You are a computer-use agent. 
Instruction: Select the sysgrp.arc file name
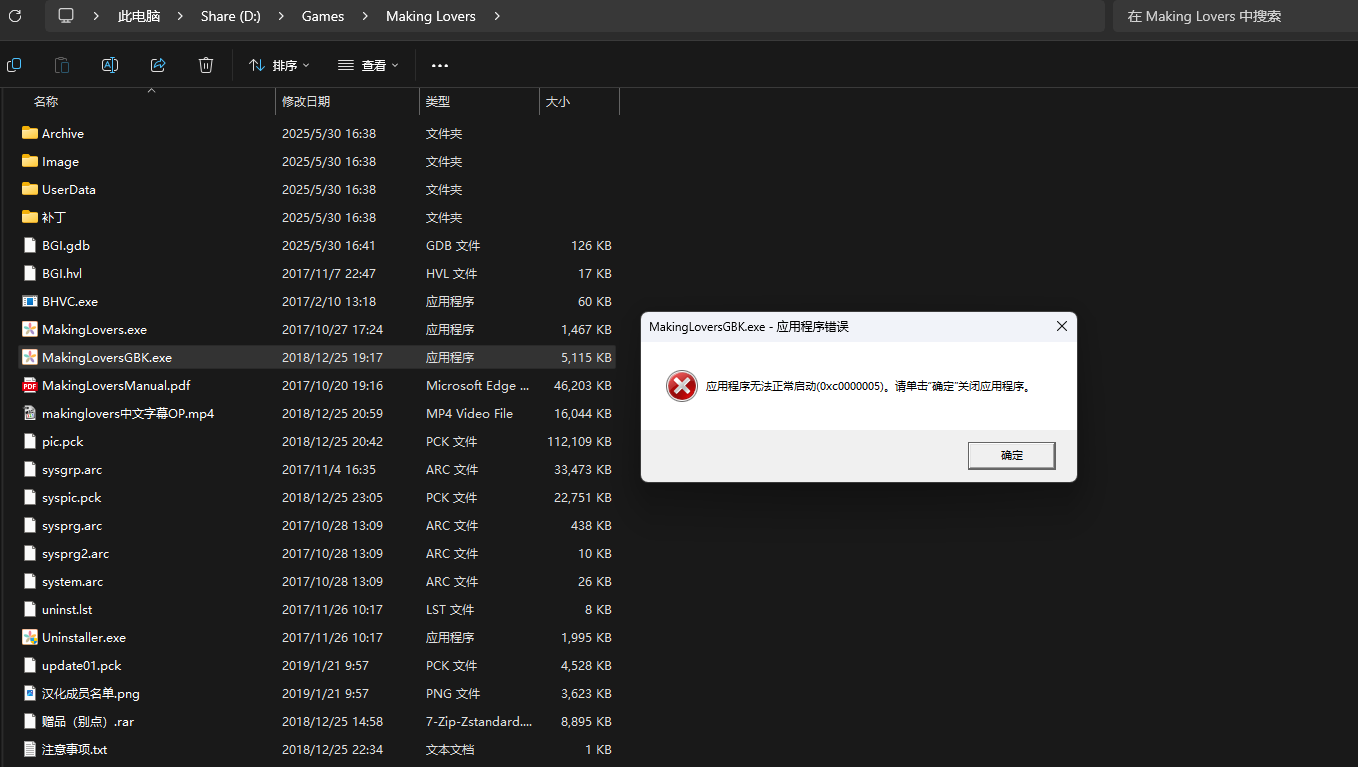coord(72,469)
